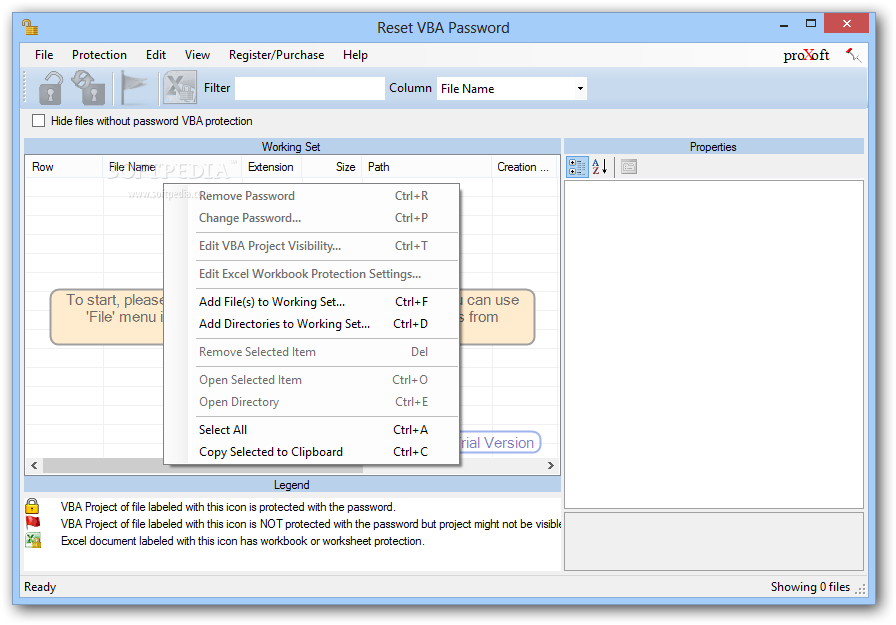Click Remove Selected Item menu entry

coord(311,352)
